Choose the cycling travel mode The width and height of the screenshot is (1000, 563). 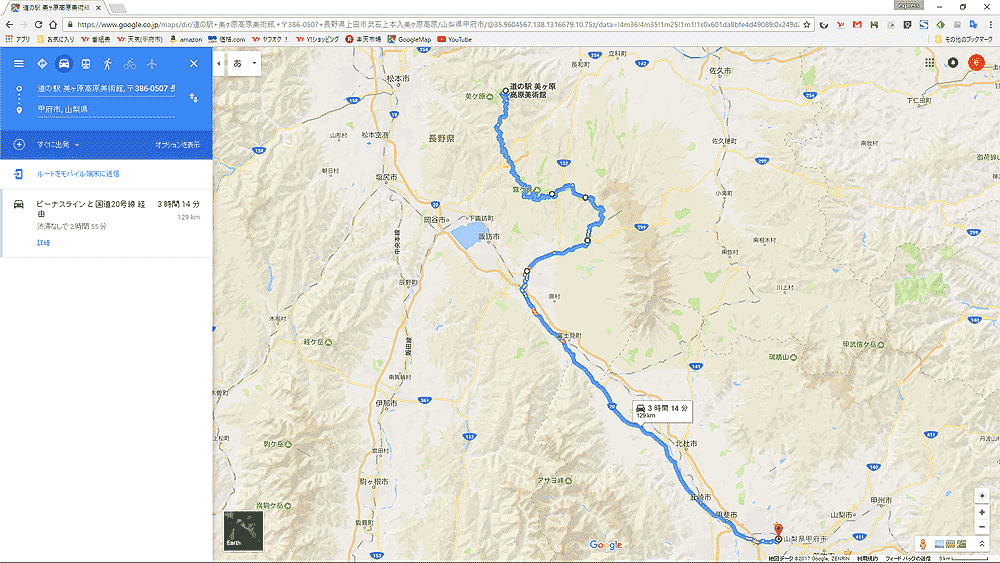tap(129, 64)
